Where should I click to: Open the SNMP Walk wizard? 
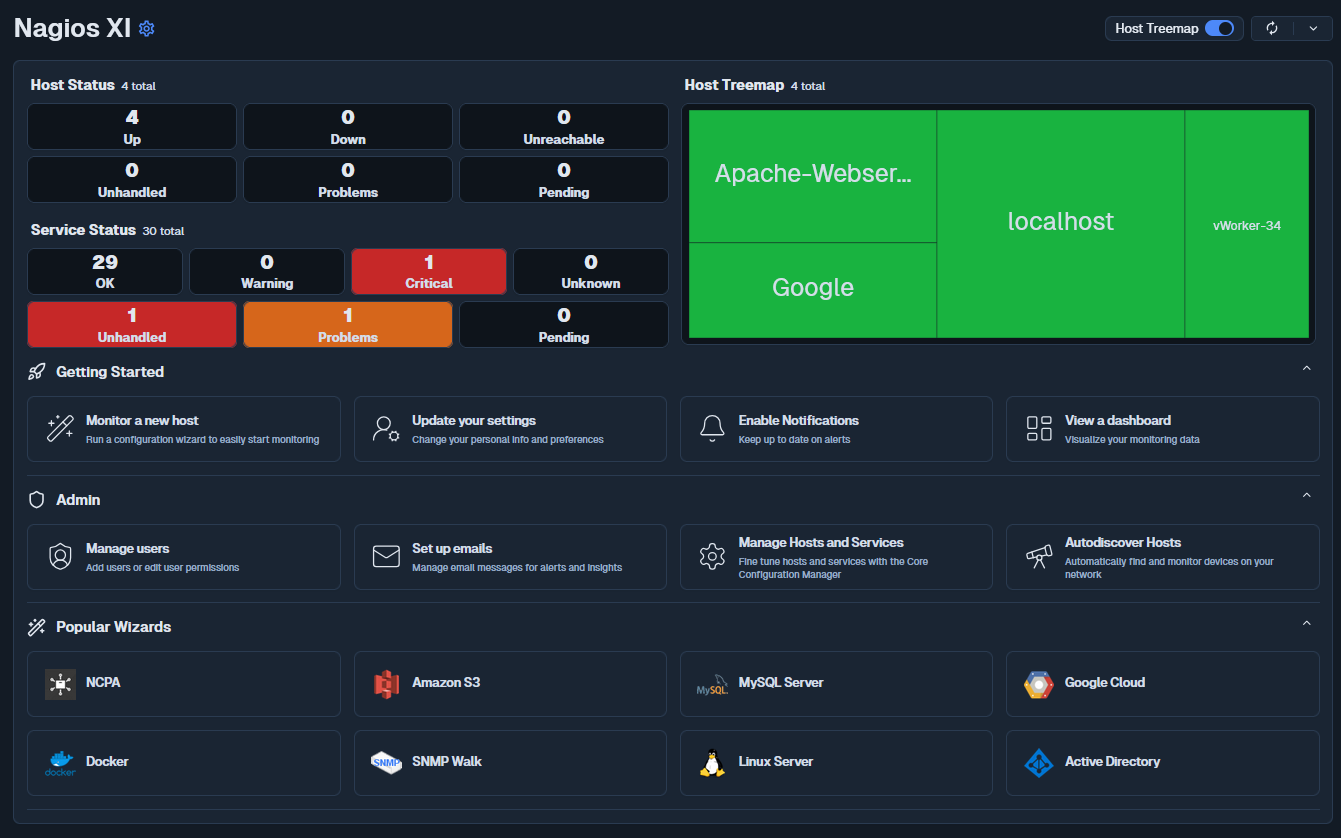pyautogui.click(x=386, y=762)
